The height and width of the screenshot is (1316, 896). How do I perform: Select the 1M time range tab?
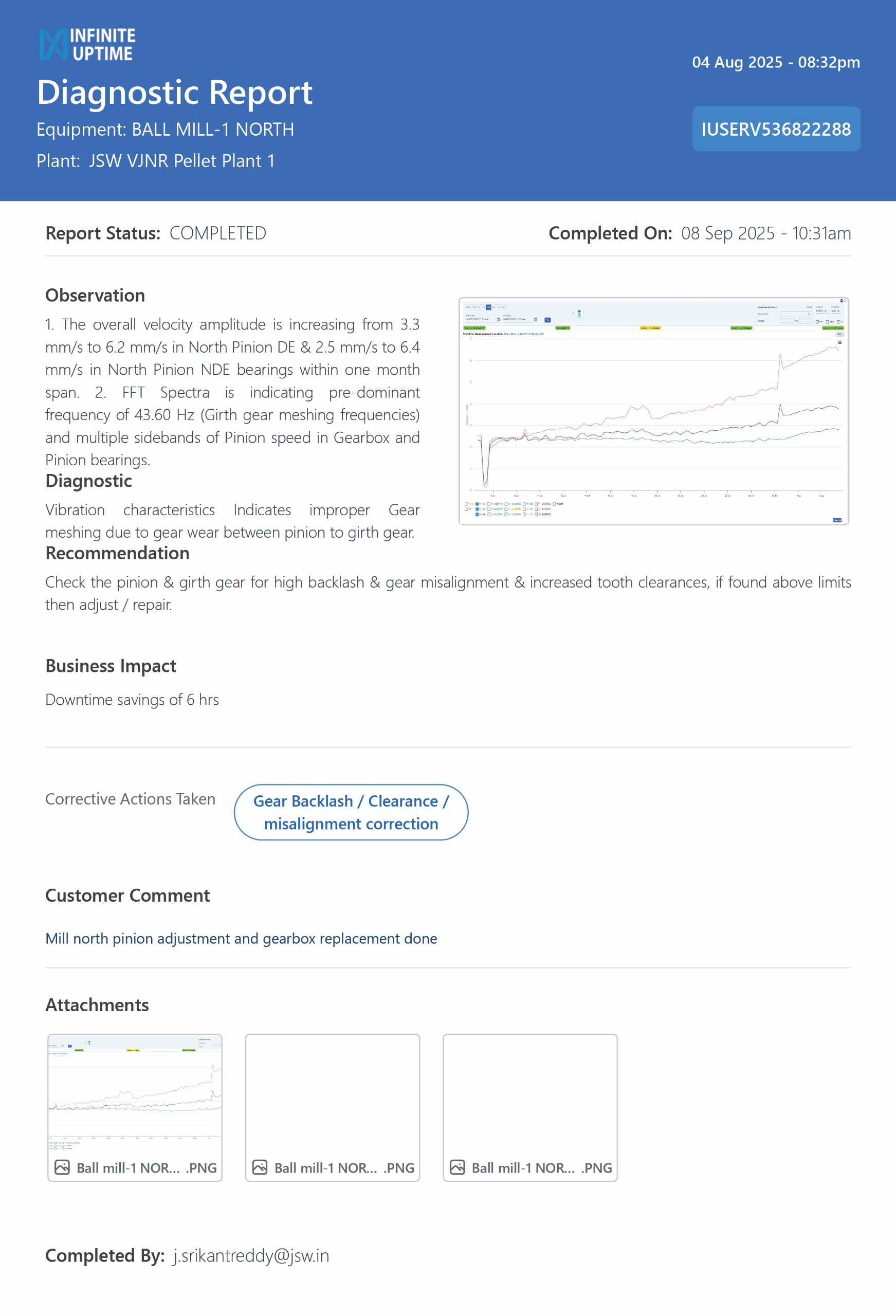[x=489, y=307]
